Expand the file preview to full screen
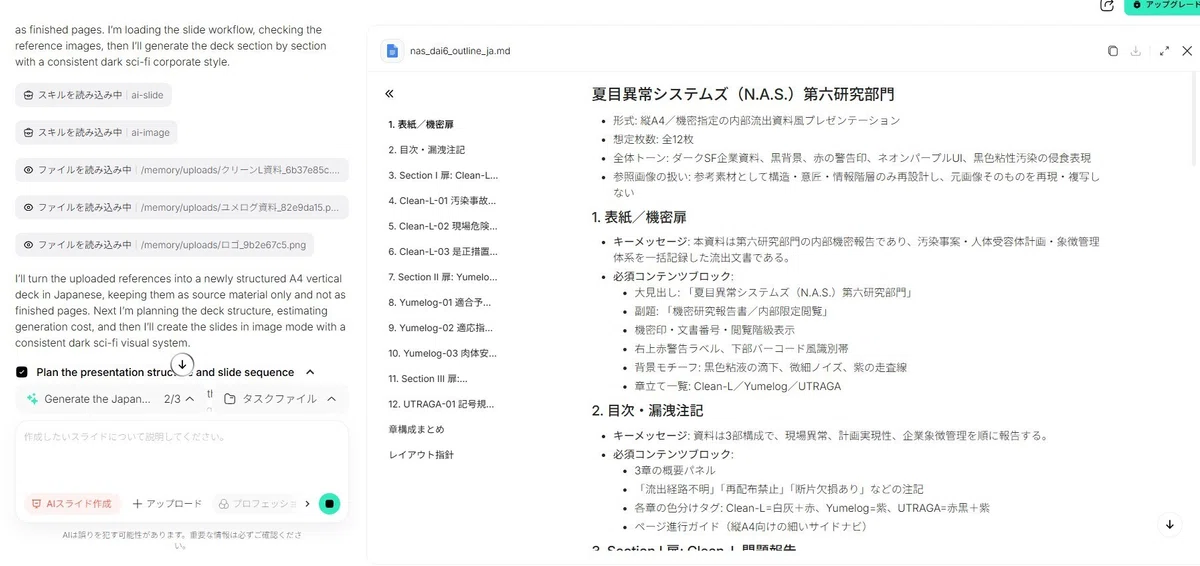The image size is (1200, 566). pos(1164,51)
